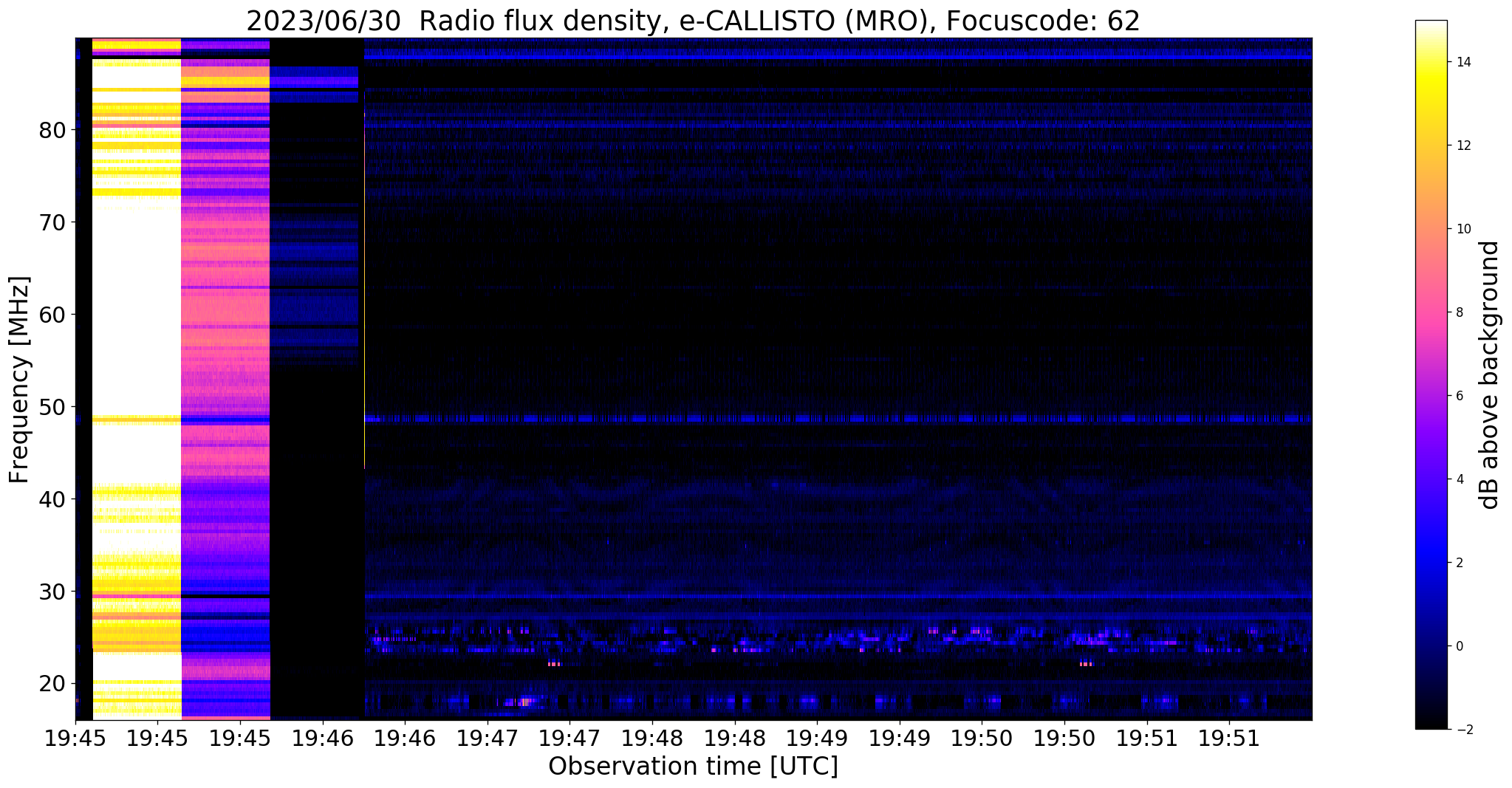Click the 'Frequency [MHz]' y-axis label
This screenshot has width=1512, height=788.
pyautogui.click(x=20, y=380)
